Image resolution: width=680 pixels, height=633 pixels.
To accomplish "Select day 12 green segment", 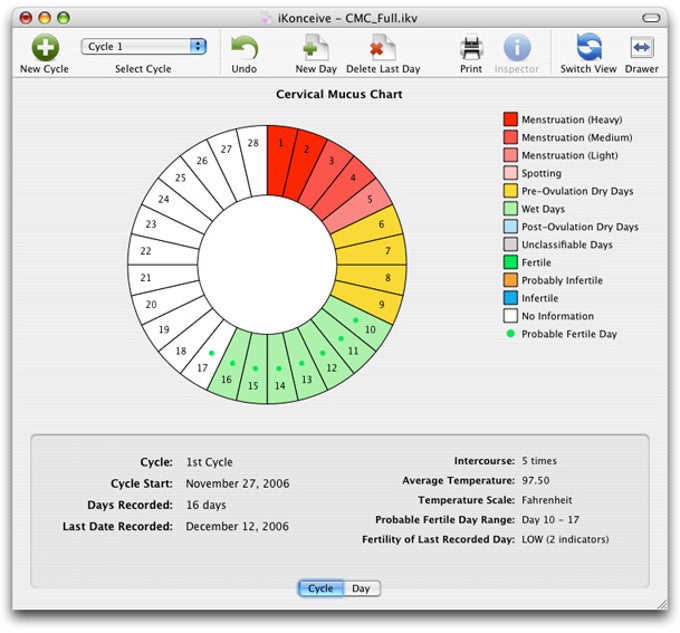I will coord(322,354).
